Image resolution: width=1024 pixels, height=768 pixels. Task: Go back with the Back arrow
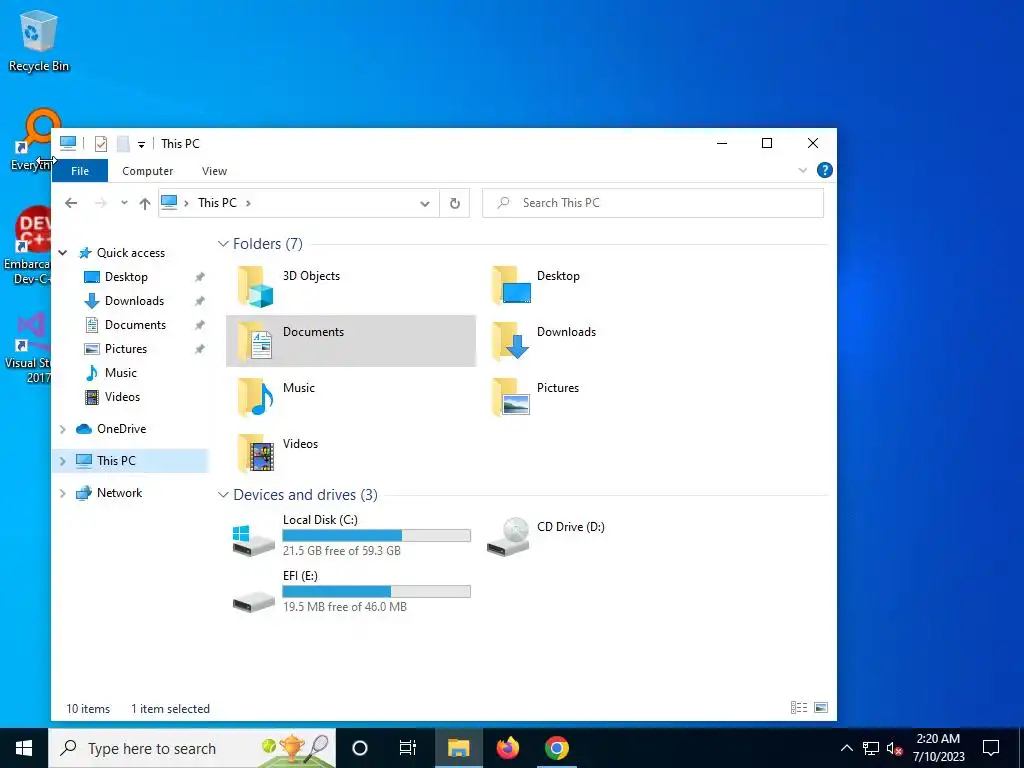coord(71,203)
